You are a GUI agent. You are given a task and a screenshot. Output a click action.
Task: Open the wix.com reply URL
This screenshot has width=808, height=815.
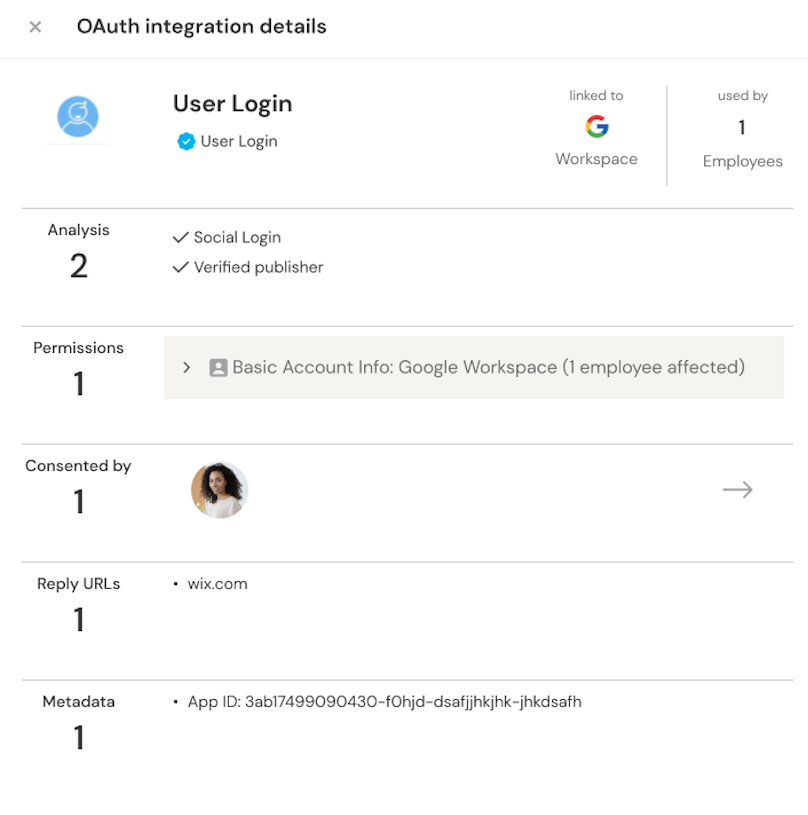[217, 584]
